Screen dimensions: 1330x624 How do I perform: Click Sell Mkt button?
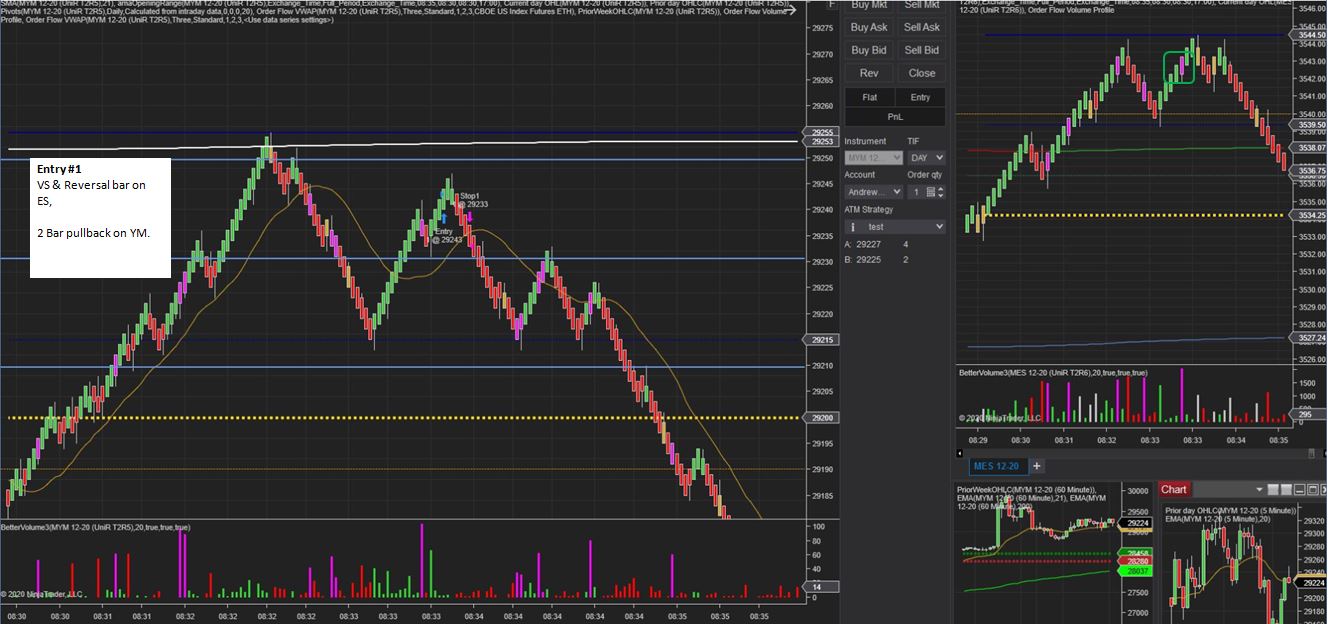tap(922, 5)
